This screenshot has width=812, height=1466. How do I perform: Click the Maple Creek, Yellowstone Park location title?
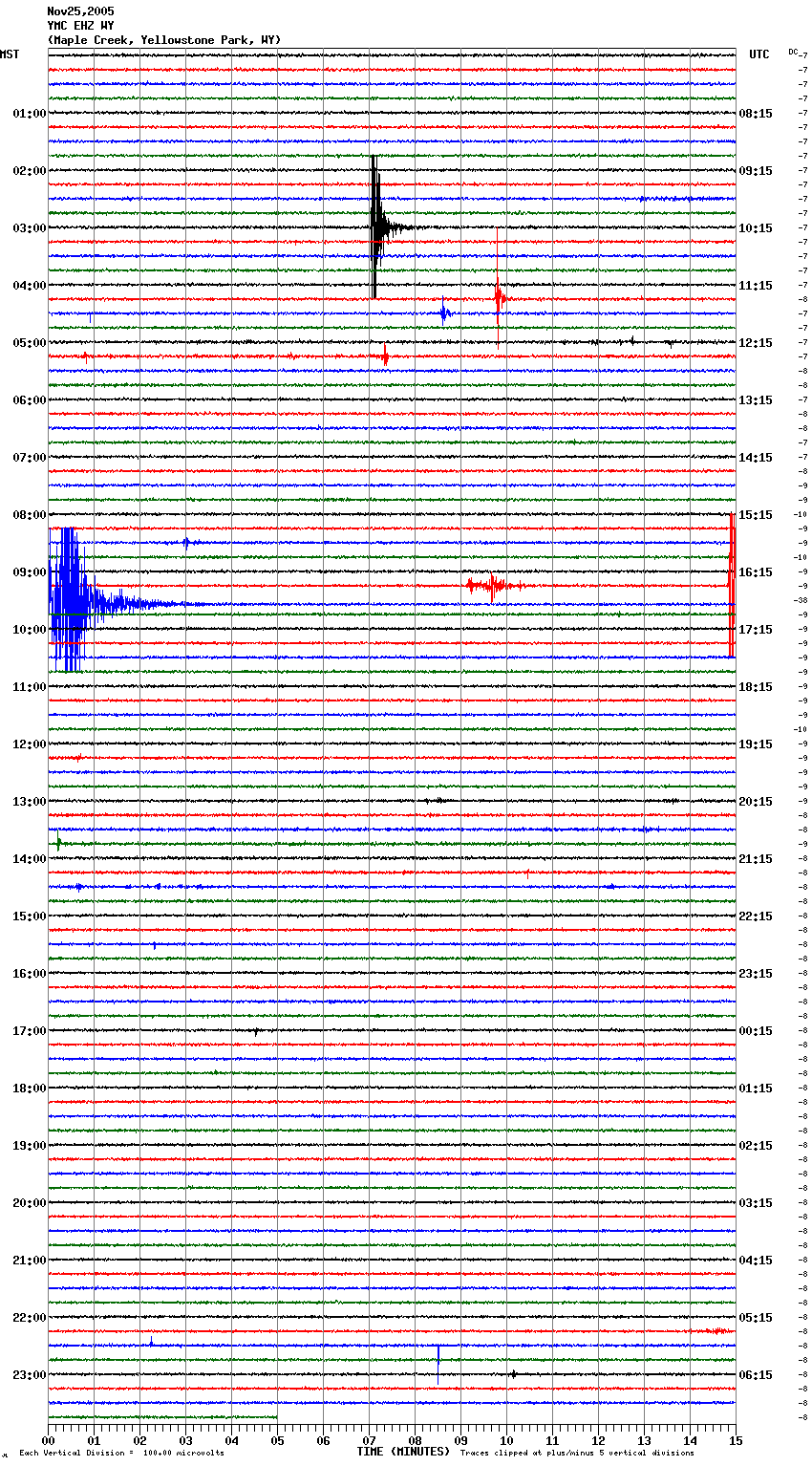pyautogui.click(x=164, y=40)
